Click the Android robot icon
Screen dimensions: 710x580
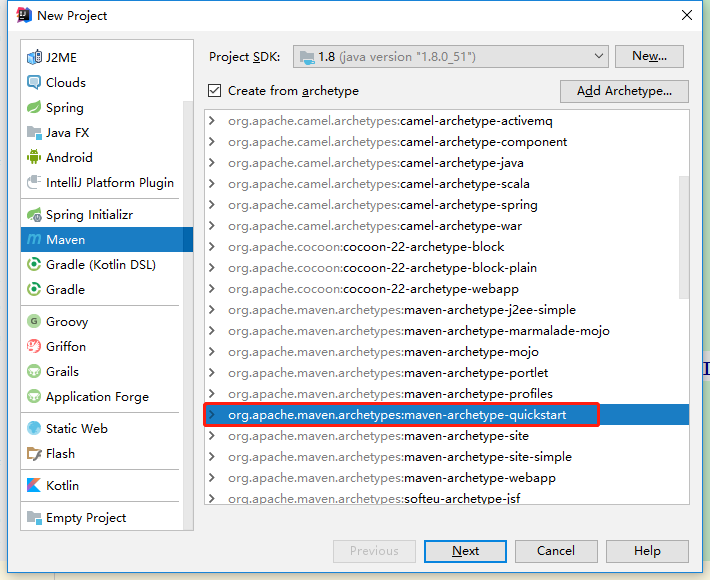tap(34, 158)
